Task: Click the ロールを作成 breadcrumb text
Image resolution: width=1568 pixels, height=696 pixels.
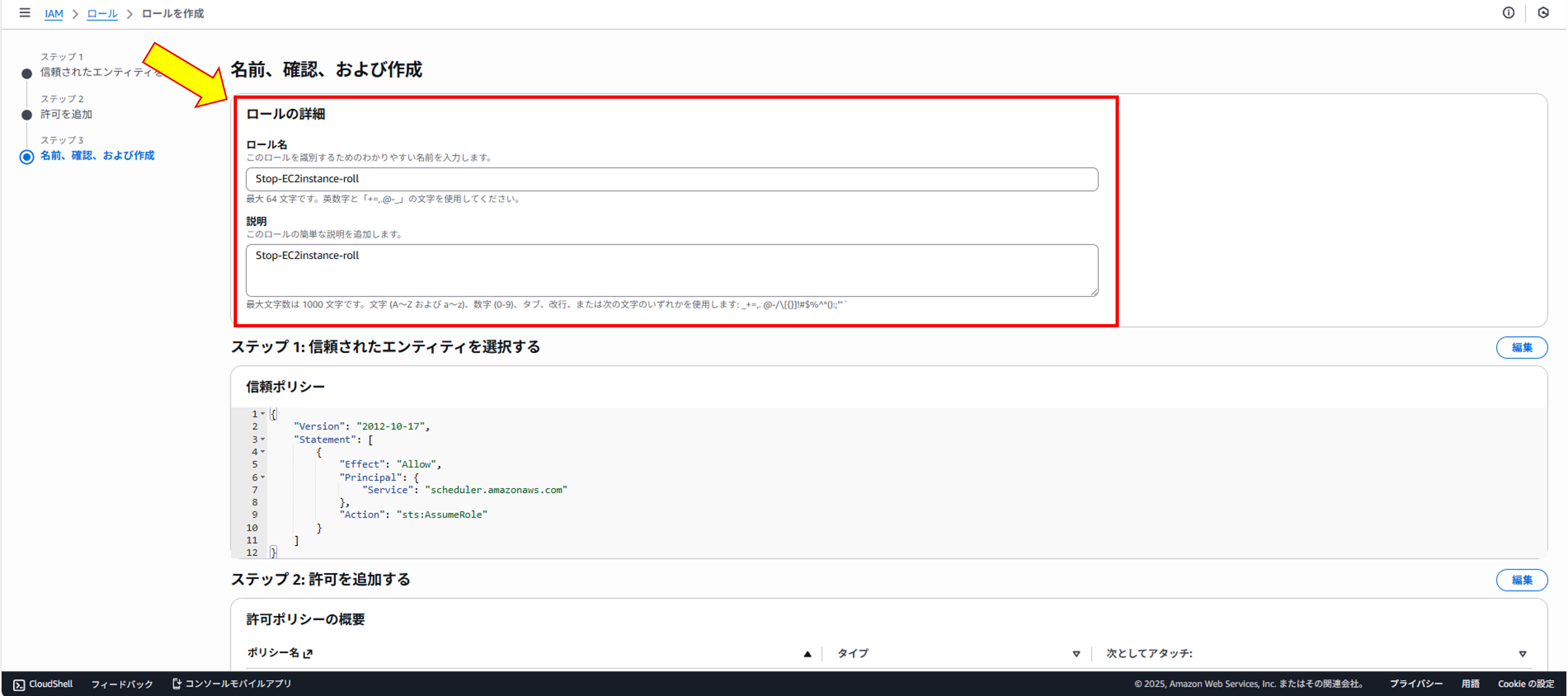Action: click(173, 13)
